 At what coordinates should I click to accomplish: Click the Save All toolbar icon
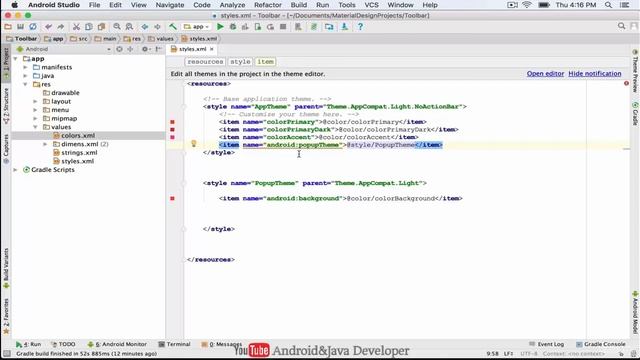20,27
